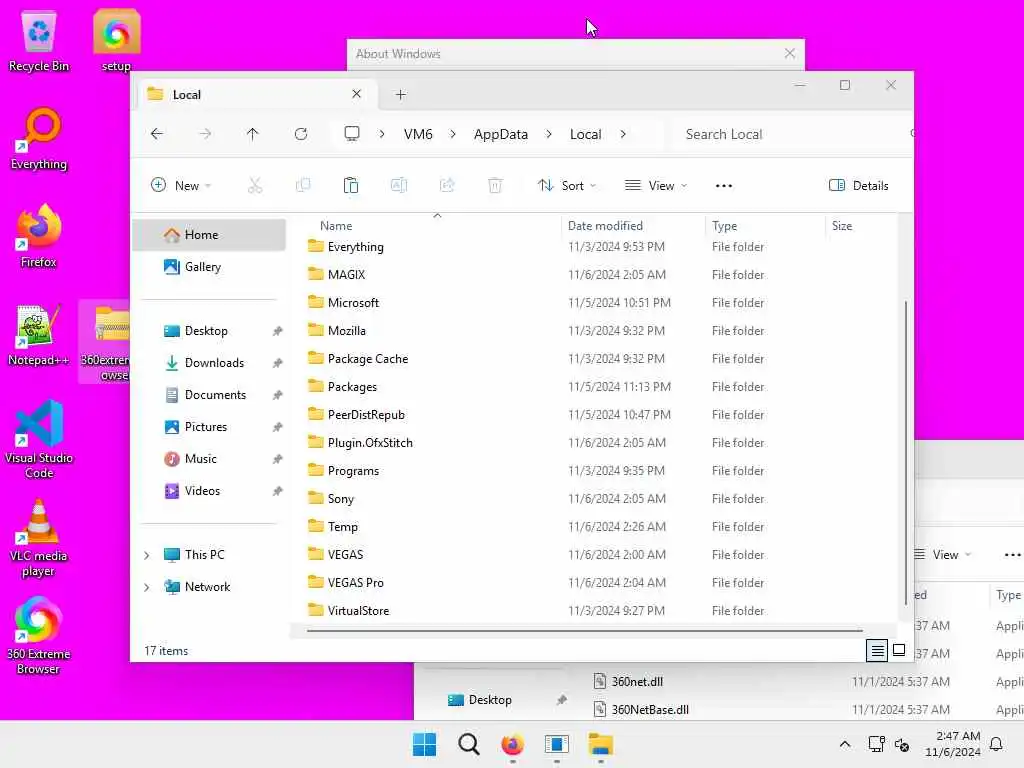Viewport: 1024px width, 768px height.
Task: Select the VLC media player desktop shortcut
Action: [39, 538]
